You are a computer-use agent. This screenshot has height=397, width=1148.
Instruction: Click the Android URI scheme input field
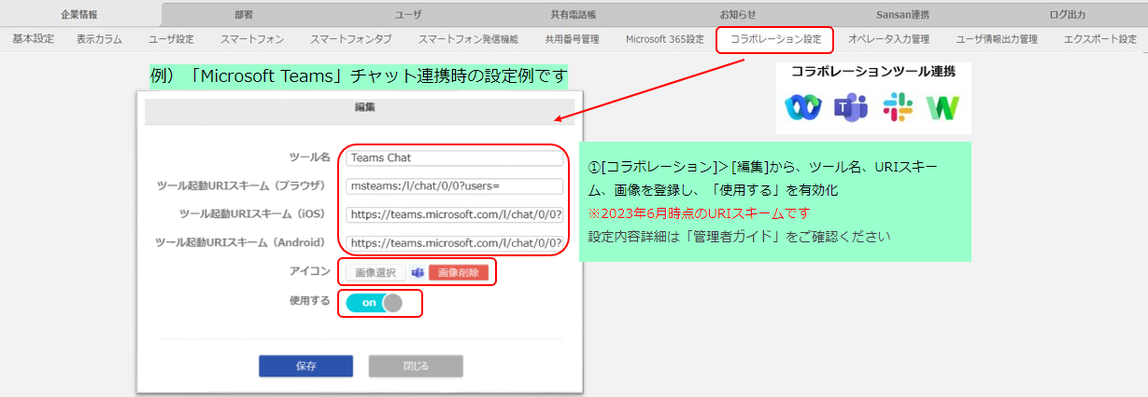click(x=454, y=242)
